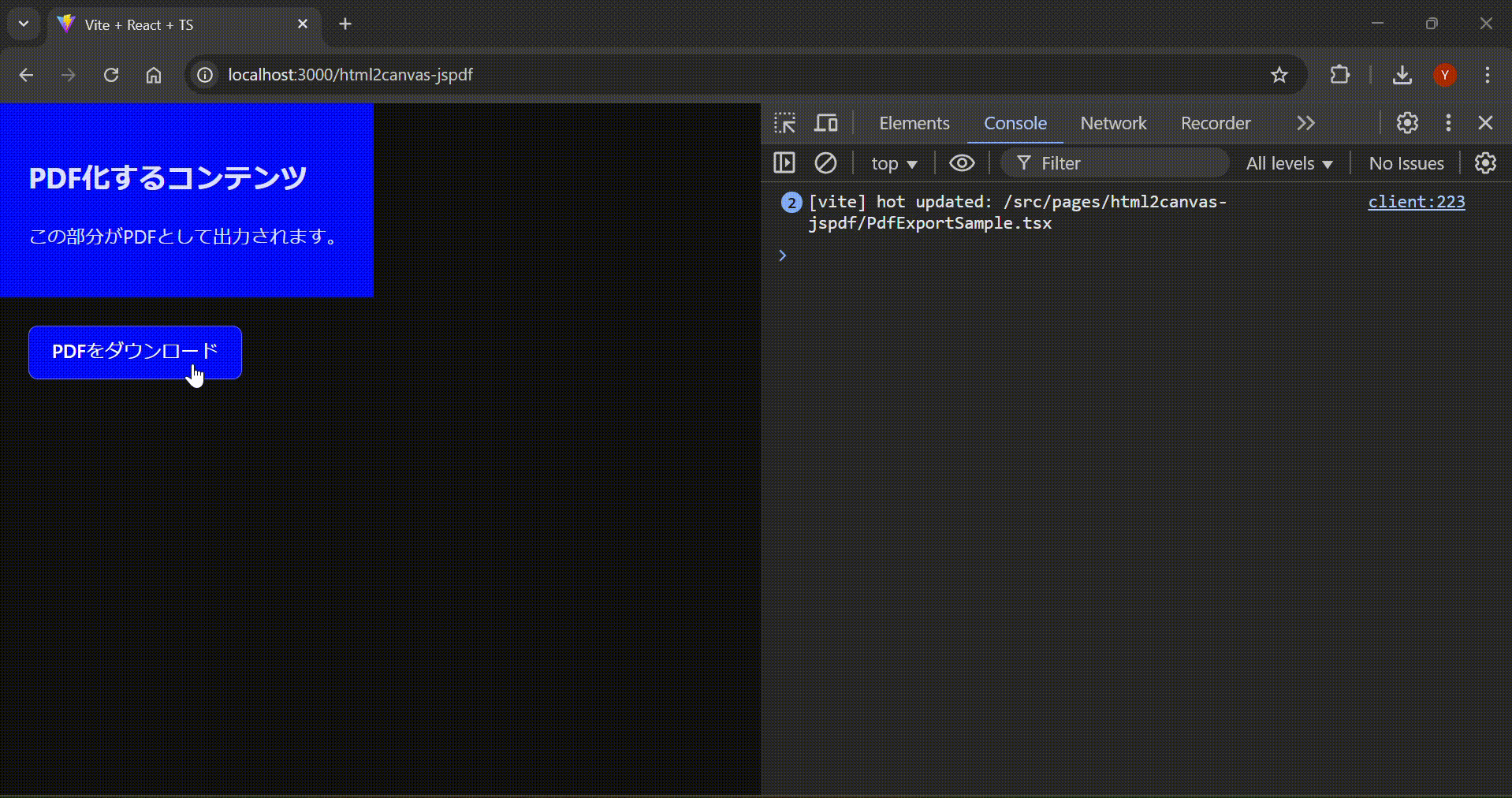1512x798 pixels.
Task: Open DevTools settings gear
Action: point(1407,123)
